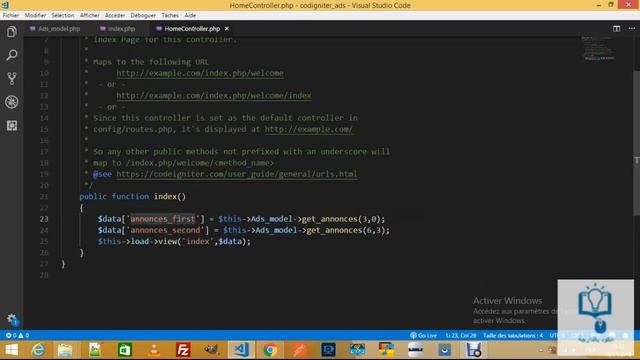
Task: Open the Déboguer menu
Action: [x=143, y=15]
